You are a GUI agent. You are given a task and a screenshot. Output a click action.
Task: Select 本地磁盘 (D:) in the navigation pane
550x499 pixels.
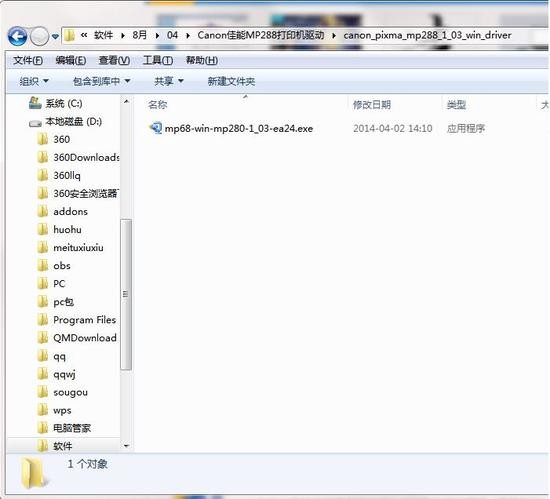point(73,122)
